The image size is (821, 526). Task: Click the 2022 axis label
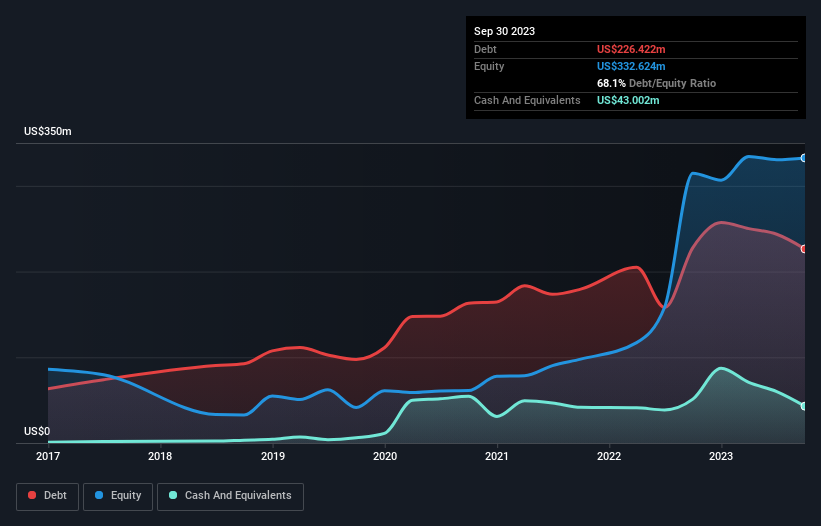[x=609, y=456]
